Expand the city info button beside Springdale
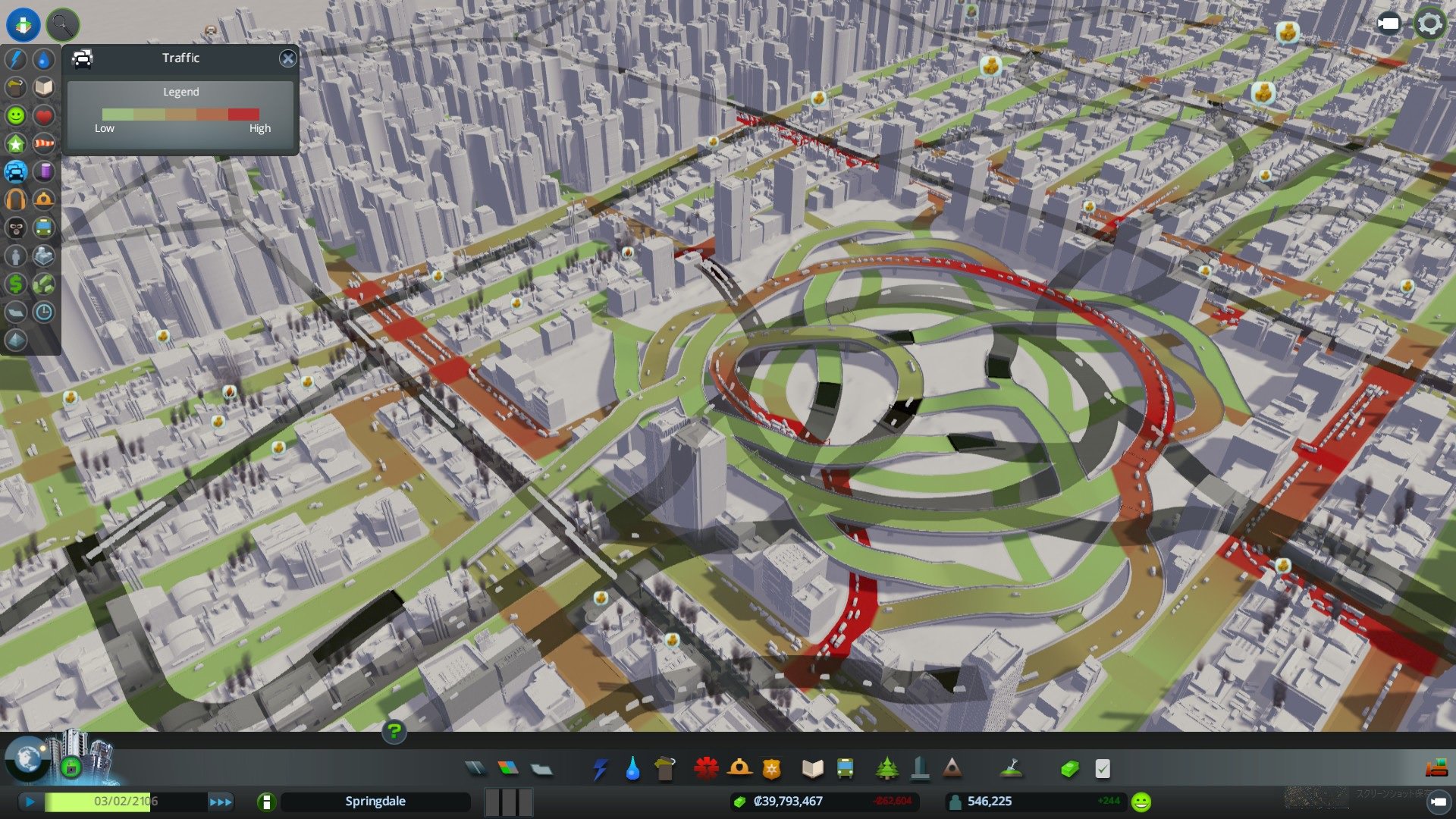This screenshot has width=1456, height=819. (x=266, y=802)
